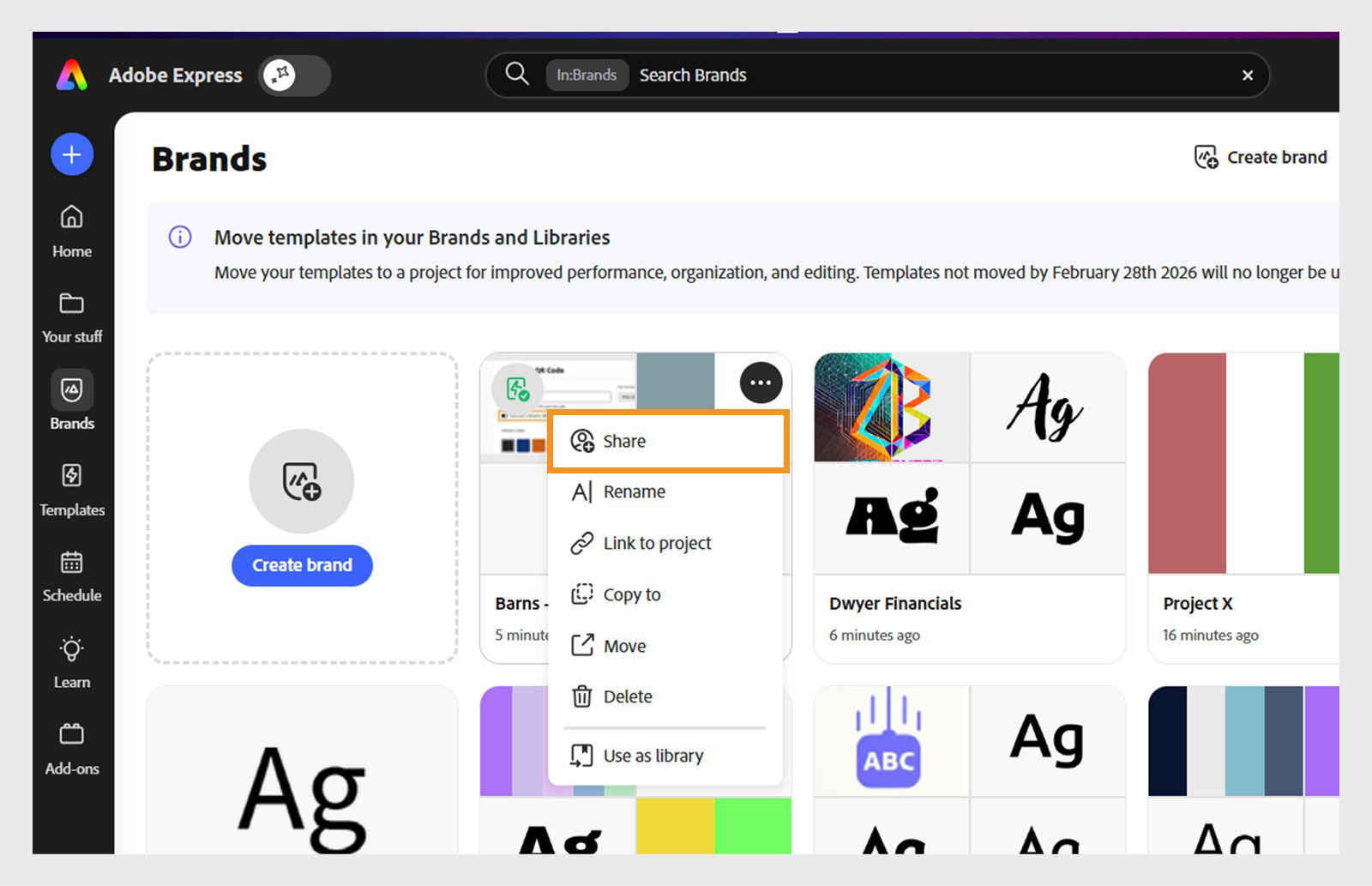
Task: Select Brands in the sidebar
Action: [x=72, y=401]
